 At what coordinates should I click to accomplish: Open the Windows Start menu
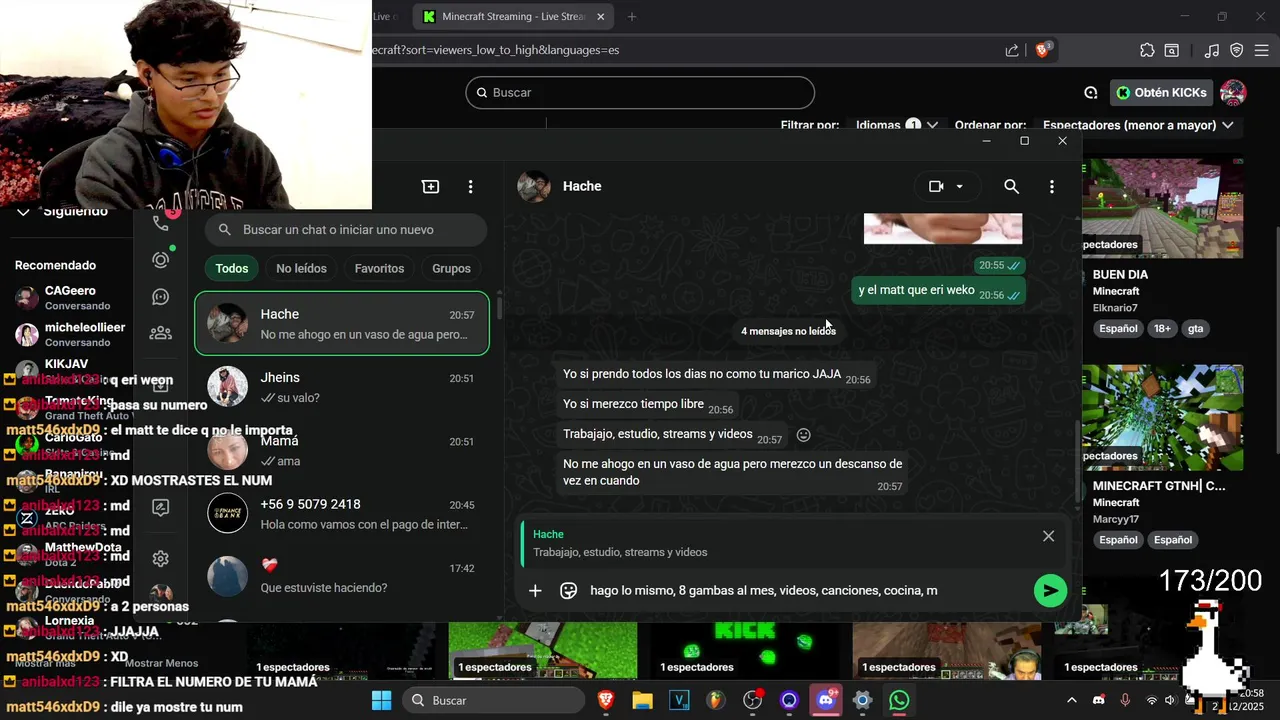pyautogui.click(x=381, y=700)
